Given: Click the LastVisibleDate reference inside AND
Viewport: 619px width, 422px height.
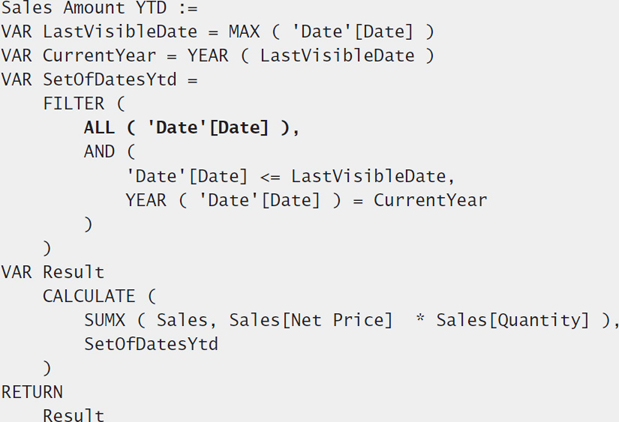Looking at the screenshot, I should 368,176.
